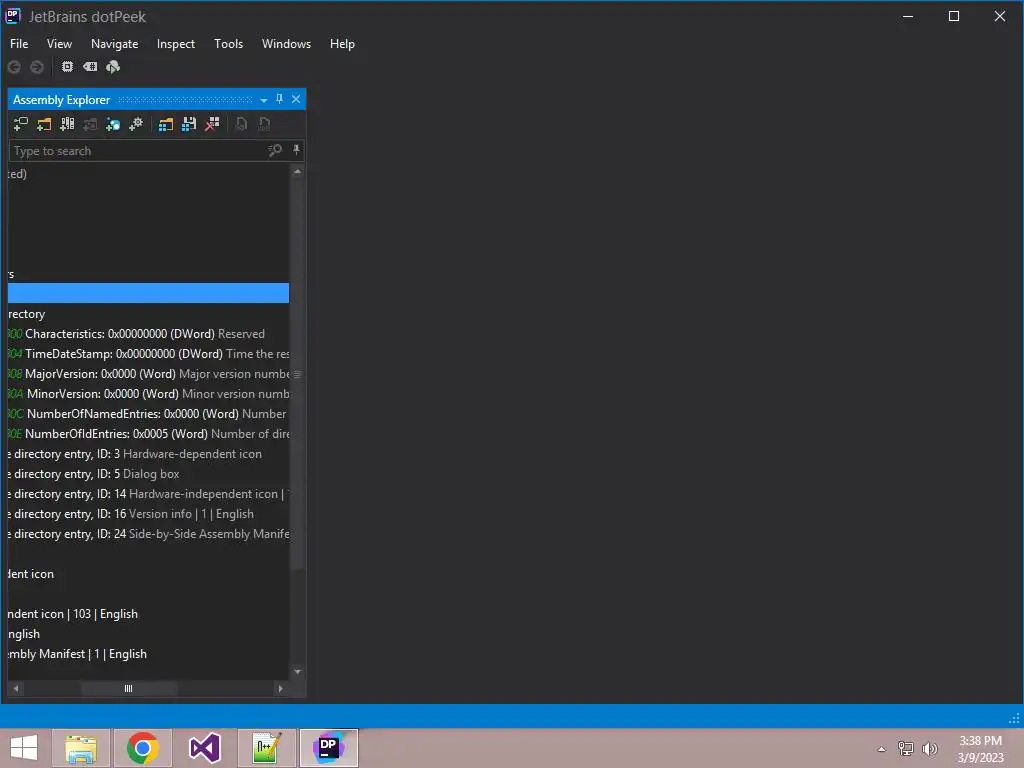The image size is (1024, 768).
Task: Toggle the hash-tag metadata tokens icon
Action: [x=90, y=67]
